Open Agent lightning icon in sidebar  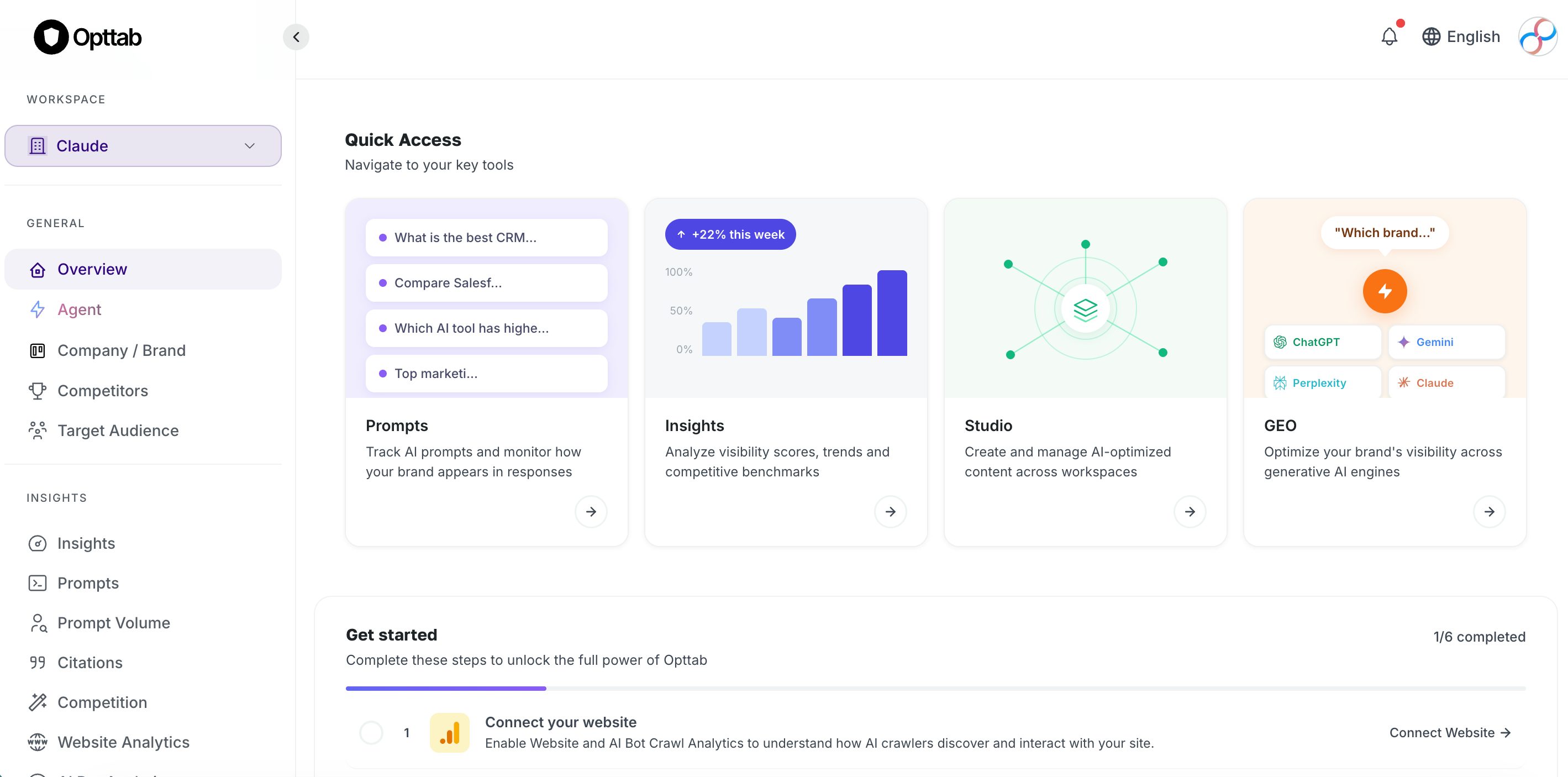pyautogui.click(x=38, y=309)
